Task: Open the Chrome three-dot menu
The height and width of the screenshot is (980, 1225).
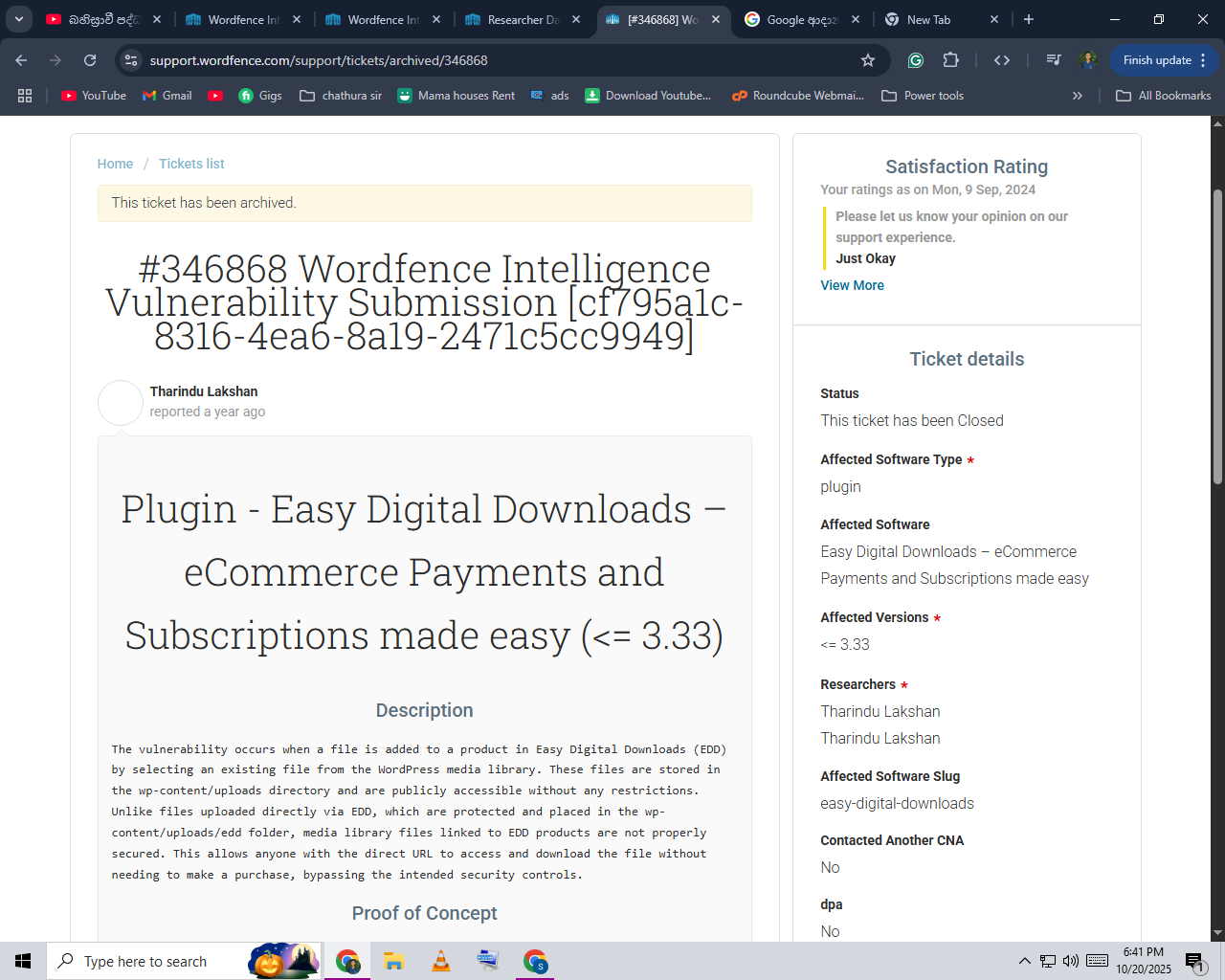Action: (x=1203, y=60)
